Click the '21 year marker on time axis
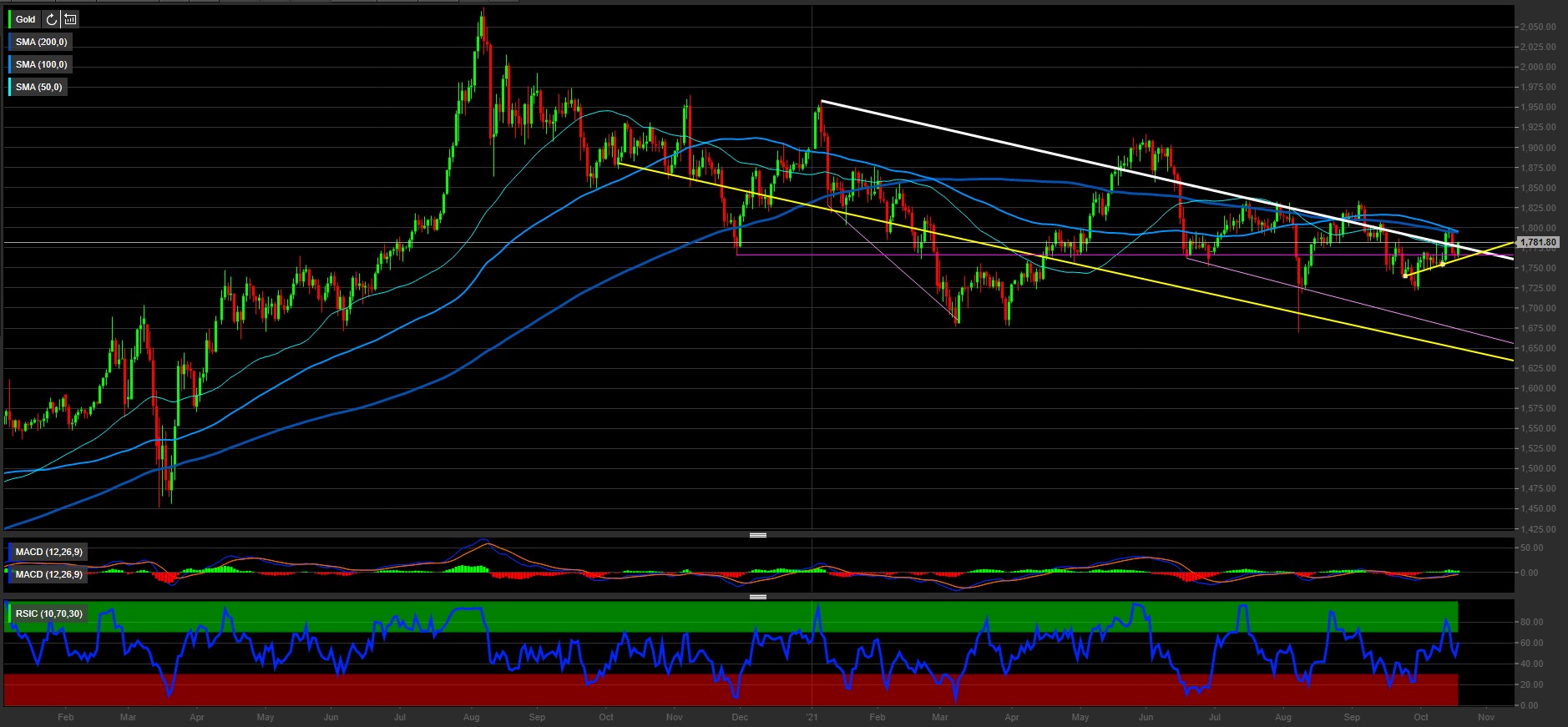This screenshot has width=1568, height=727. tap(812, 717)
